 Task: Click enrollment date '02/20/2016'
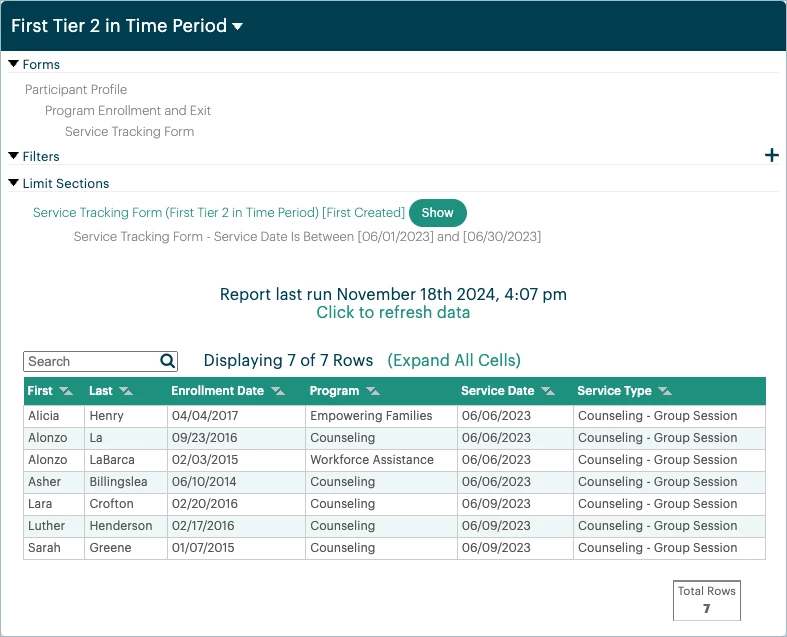(236, 504)
